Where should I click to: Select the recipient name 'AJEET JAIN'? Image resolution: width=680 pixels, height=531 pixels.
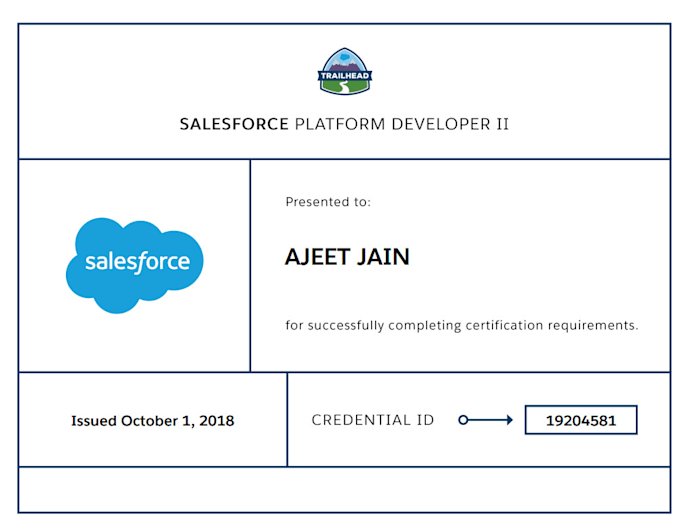coord(347,256)
